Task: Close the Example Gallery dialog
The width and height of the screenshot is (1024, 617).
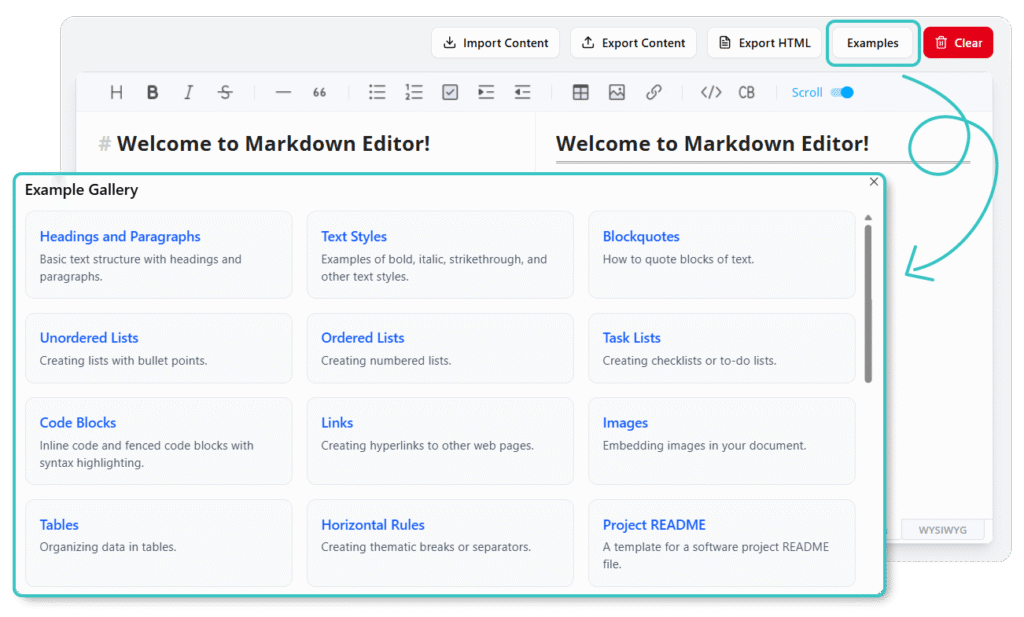Action: [x=874, y=182]
